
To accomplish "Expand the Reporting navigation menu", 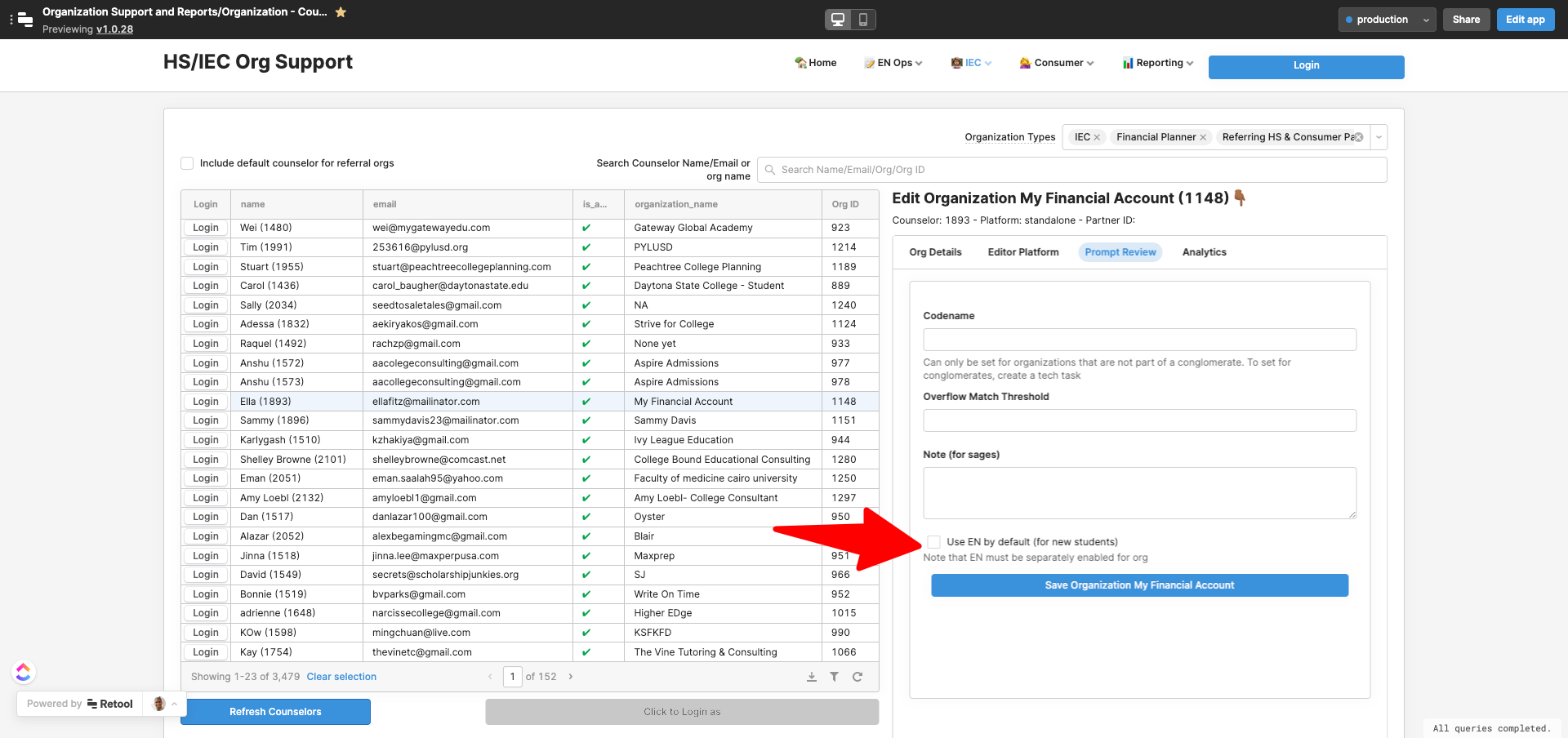I will click(1158, 63).
